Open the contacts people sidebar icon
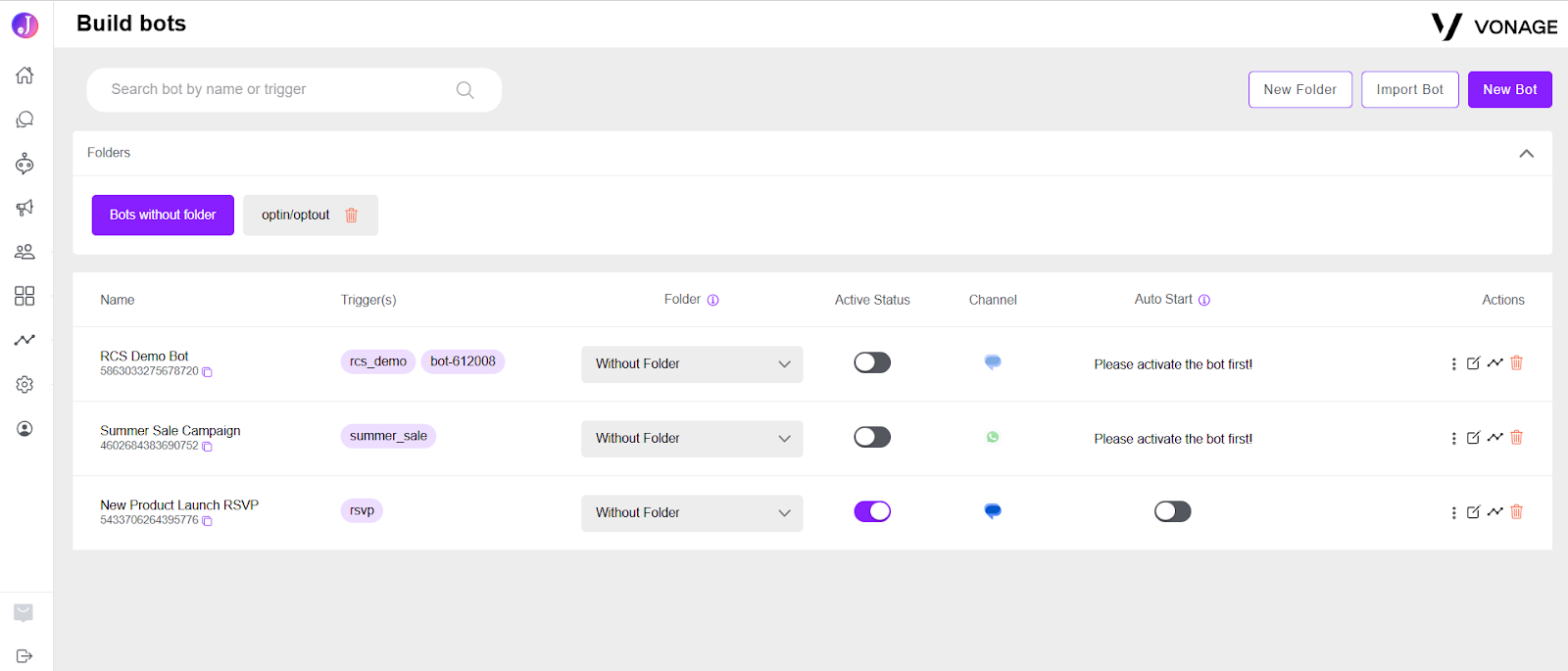 (x=24, y=252)
